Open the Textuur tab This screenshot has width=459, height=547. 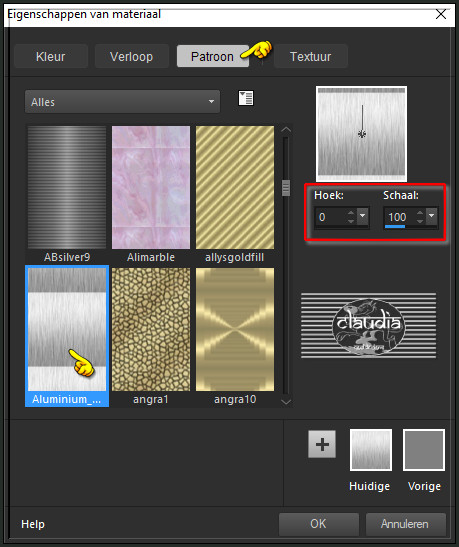(311, 56)
